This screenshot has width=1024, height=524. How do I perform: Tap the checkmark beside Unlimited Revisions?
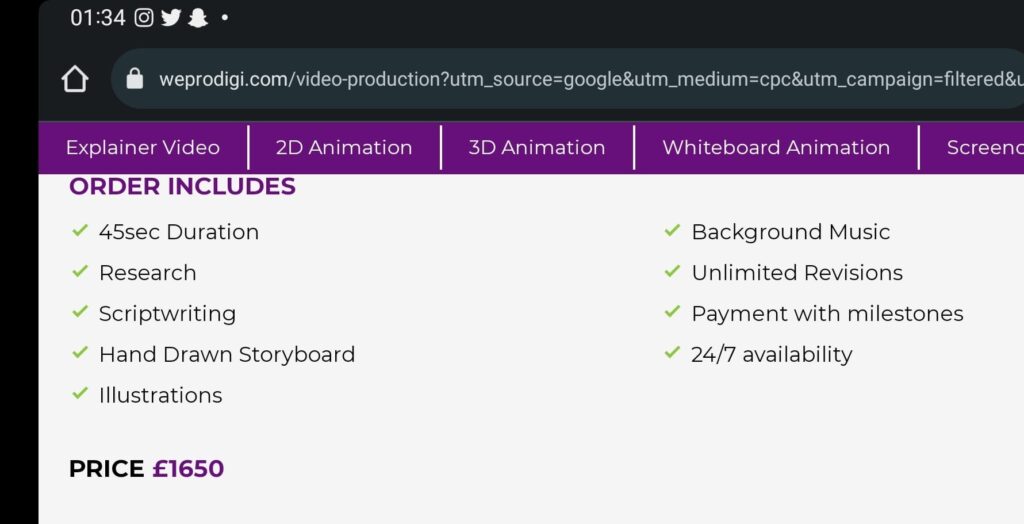click(672, 272)
